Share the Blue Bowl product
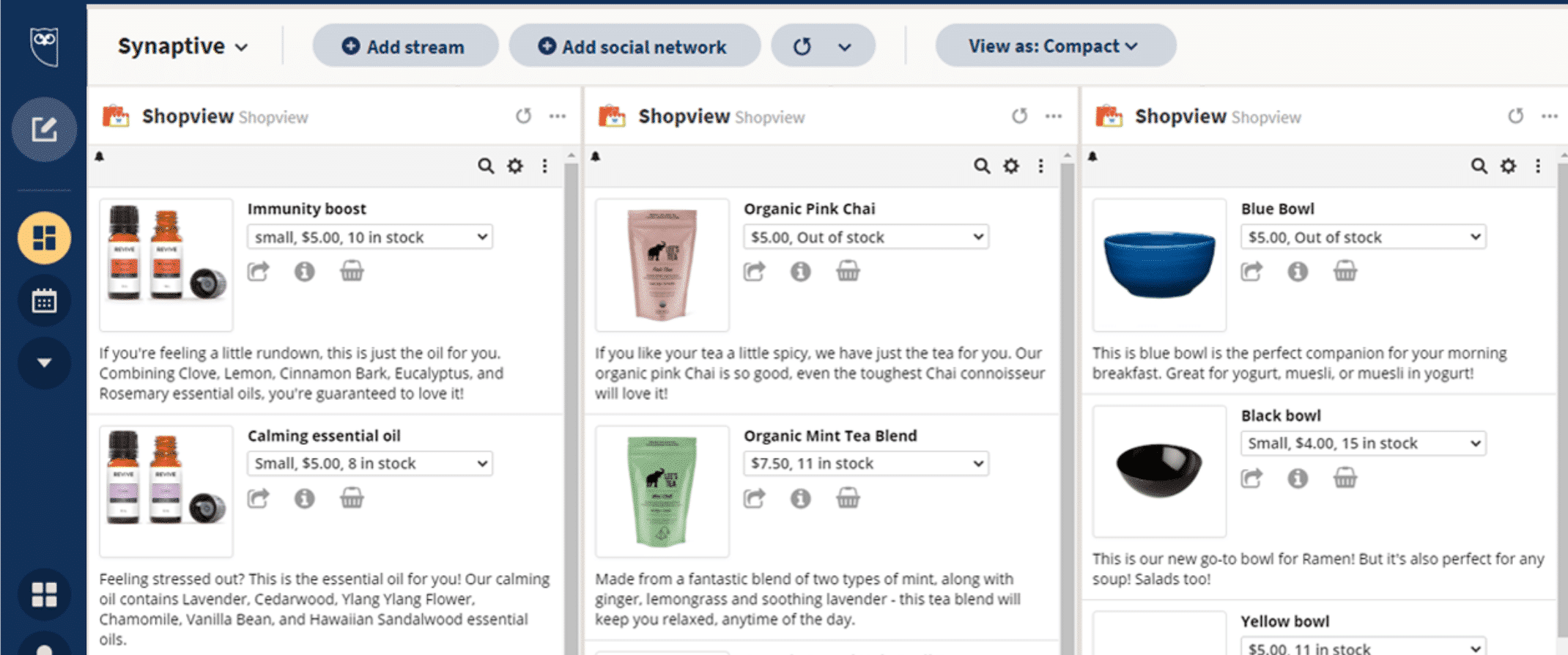Screen dimensions: 1568x655 click(x=1251, y=271)
